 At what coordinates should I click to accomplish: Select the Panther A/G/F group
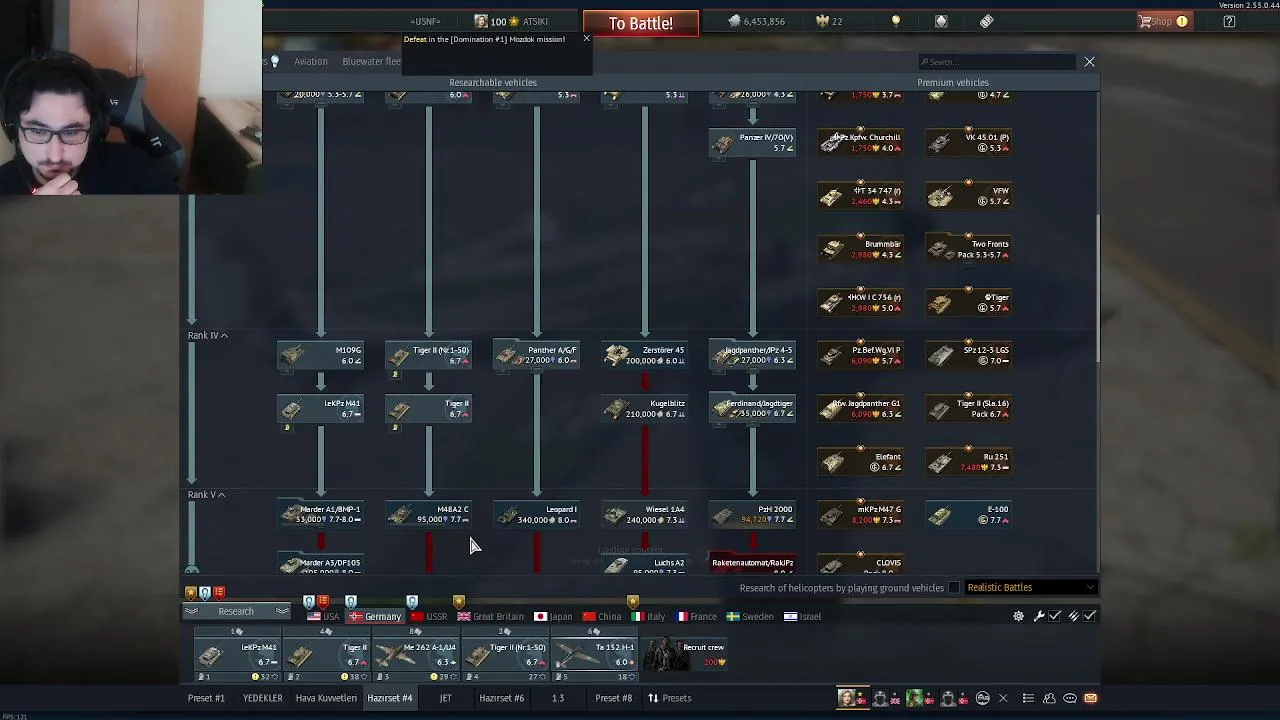pyautogui.click(x=537, y=355)
